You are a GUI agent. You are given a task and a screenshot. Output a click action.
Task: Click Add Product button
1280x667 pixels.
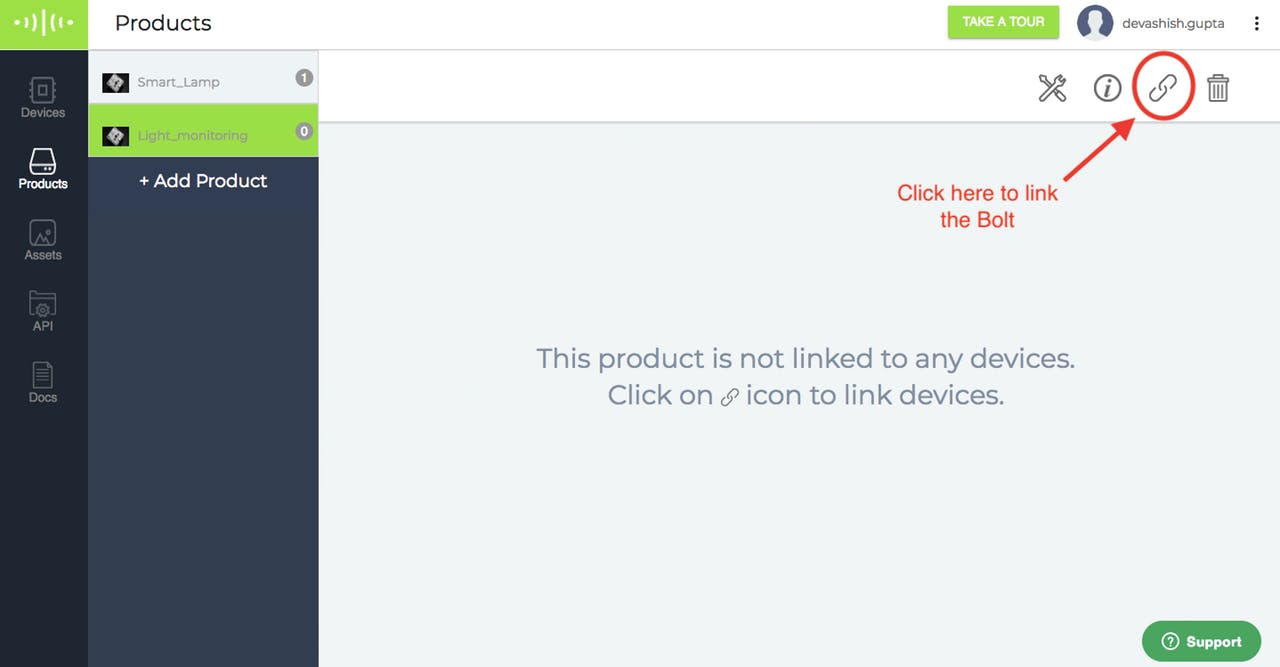(203, 181)
